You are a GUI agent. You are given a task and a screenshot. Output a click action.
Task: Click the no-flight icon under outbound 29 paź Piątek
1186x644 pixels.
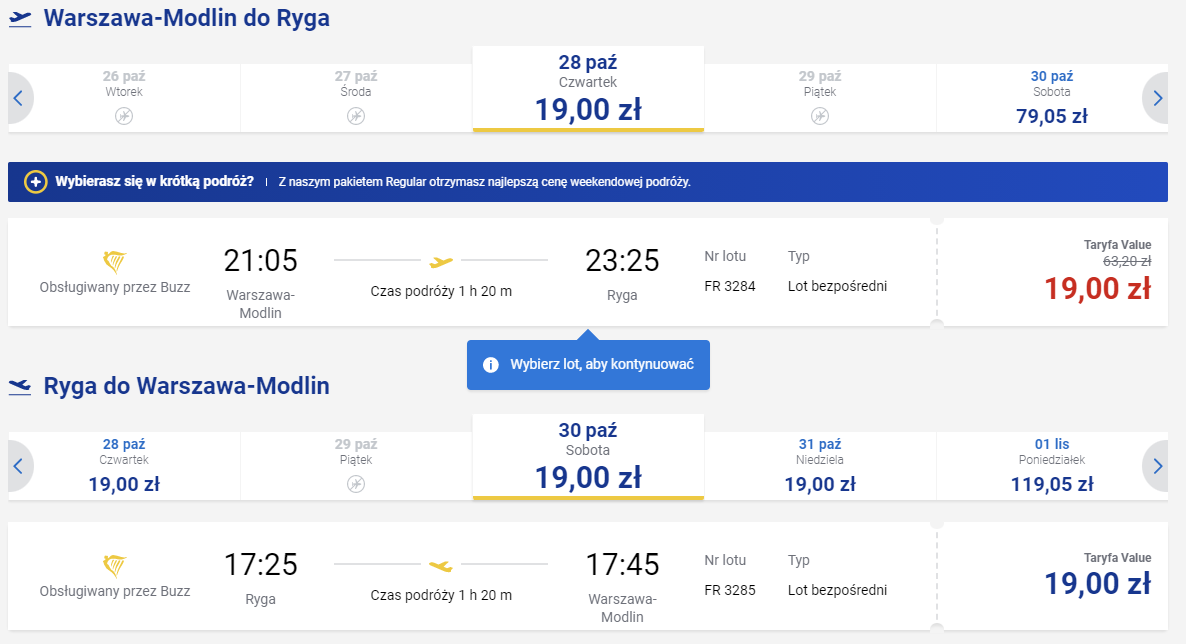click(x=820, y=116)
